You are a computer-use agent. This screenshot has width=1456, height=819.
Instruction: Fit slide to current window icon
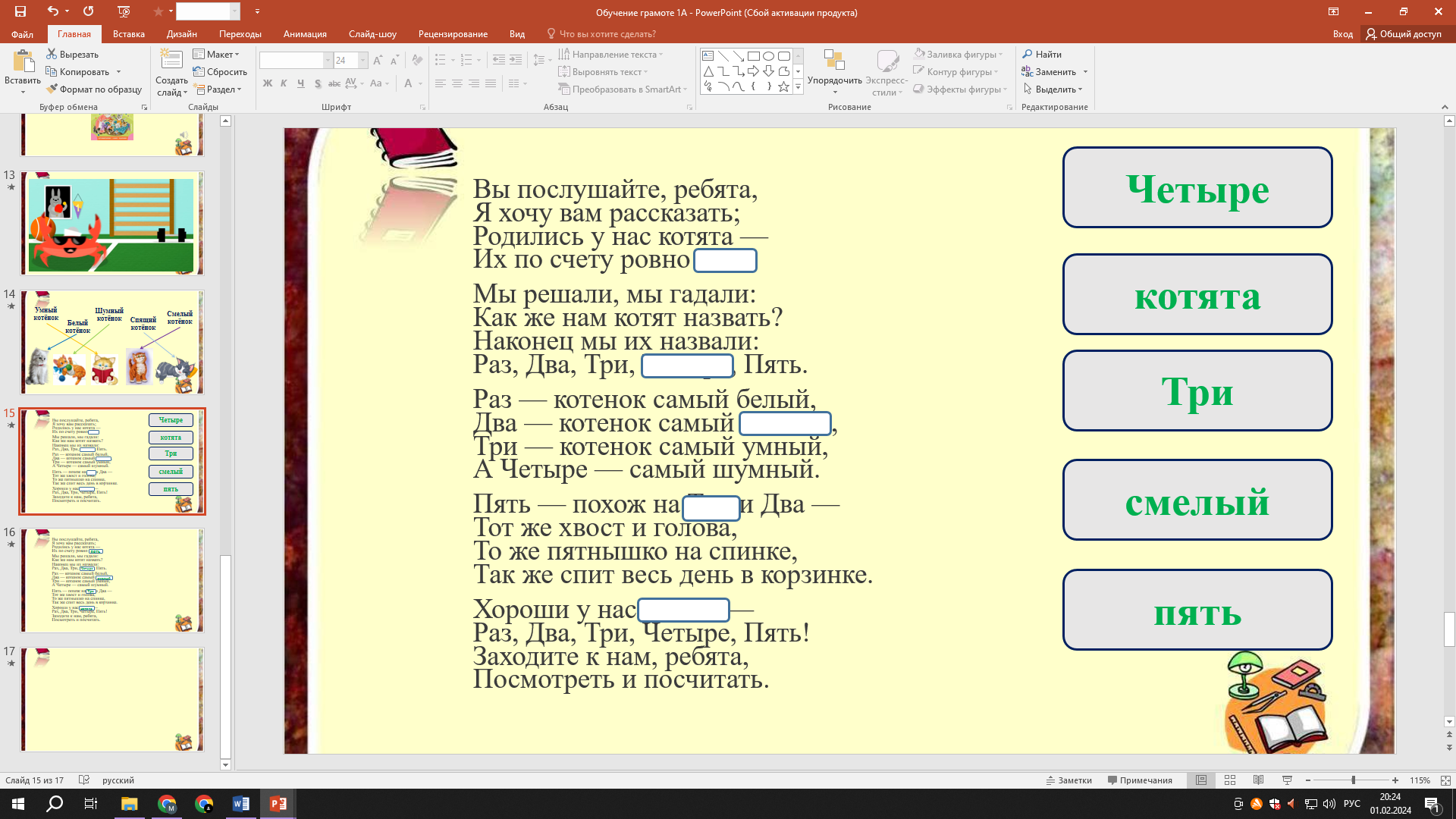tap(1445, 780)
